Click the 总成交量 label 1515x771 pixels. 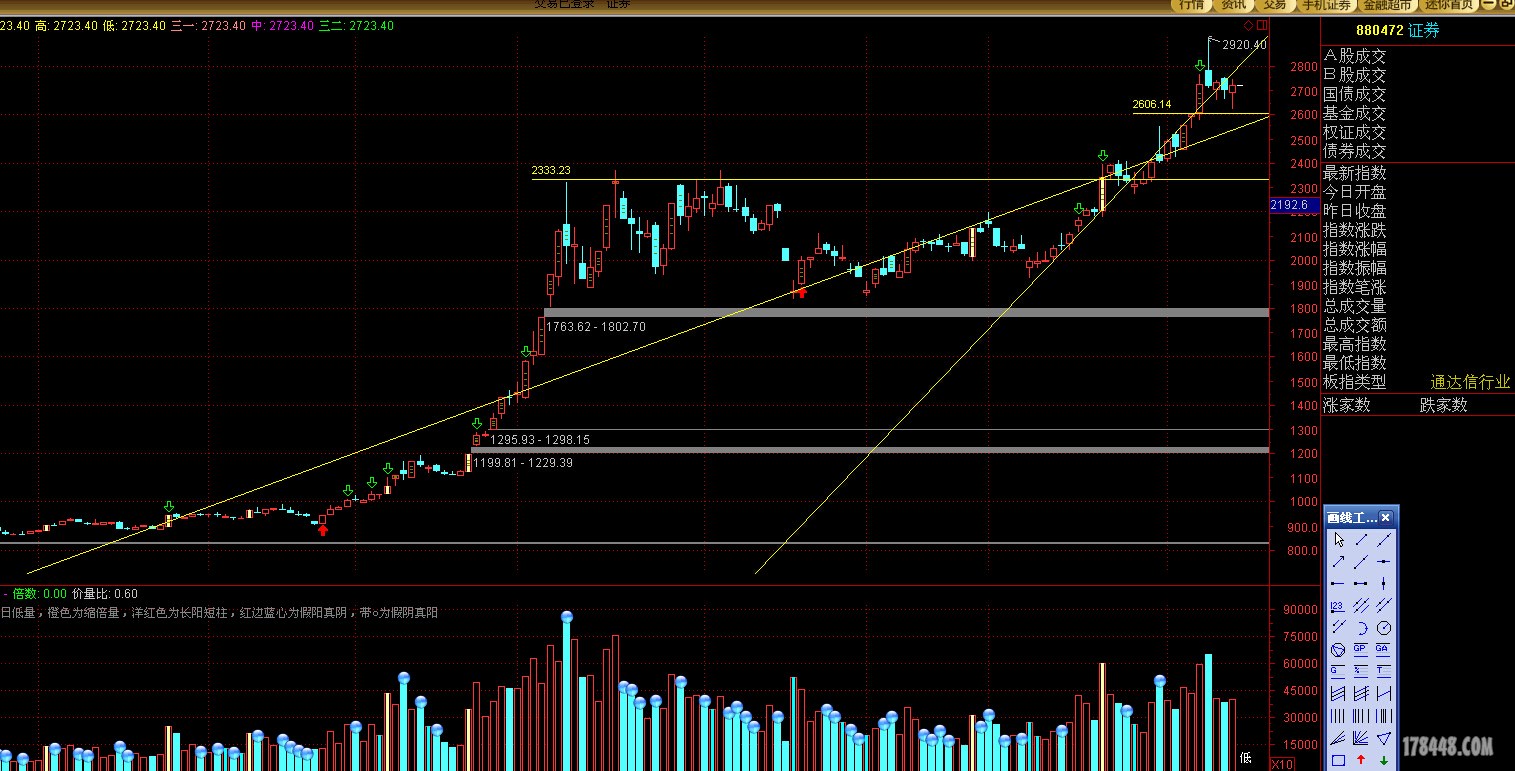point(1355,306)
